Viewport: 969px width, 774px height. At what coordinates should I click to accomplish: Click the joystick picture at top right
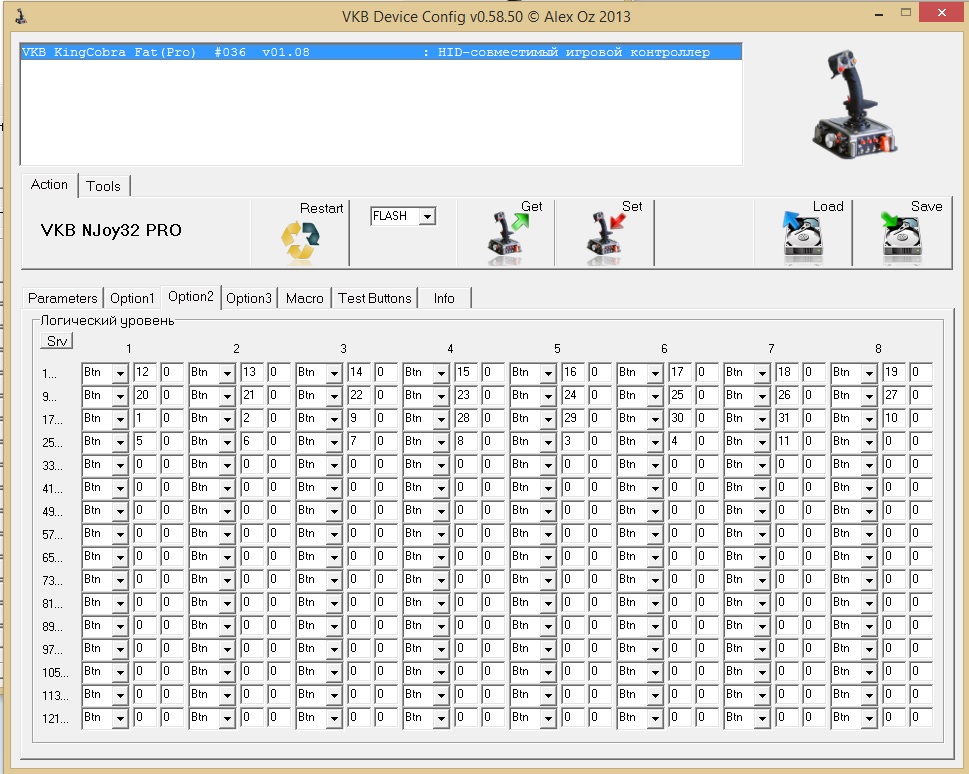[x=856, y=103]
